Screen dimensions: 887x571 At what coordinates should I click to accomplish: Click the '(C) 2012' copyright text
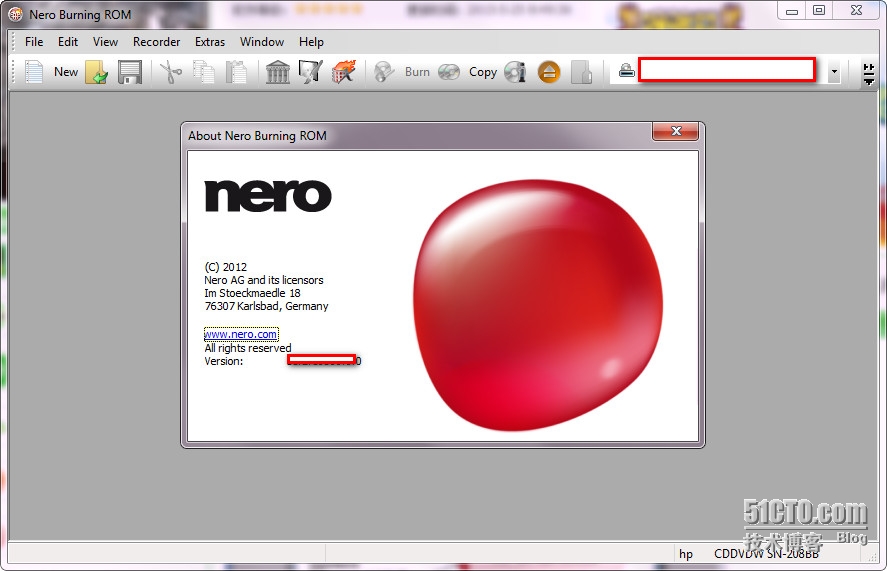(x=226, y=267)
